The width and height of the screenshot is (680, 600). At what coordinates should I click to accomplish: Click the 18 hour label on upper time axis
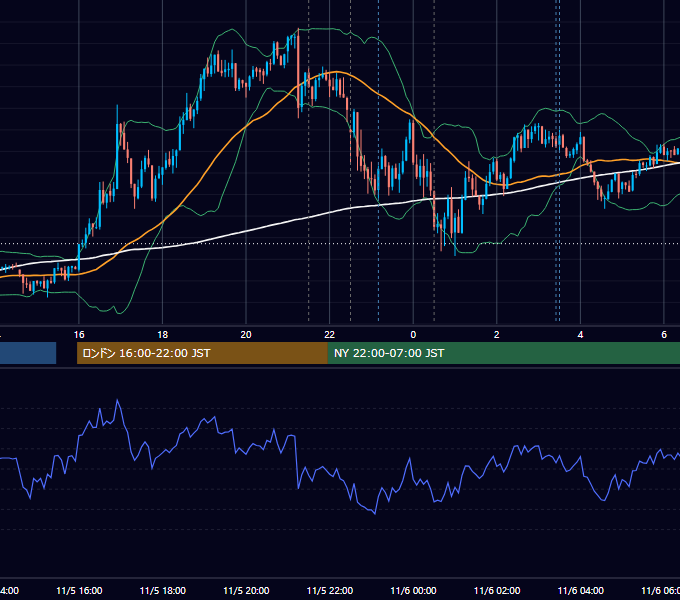coord(163,335)
